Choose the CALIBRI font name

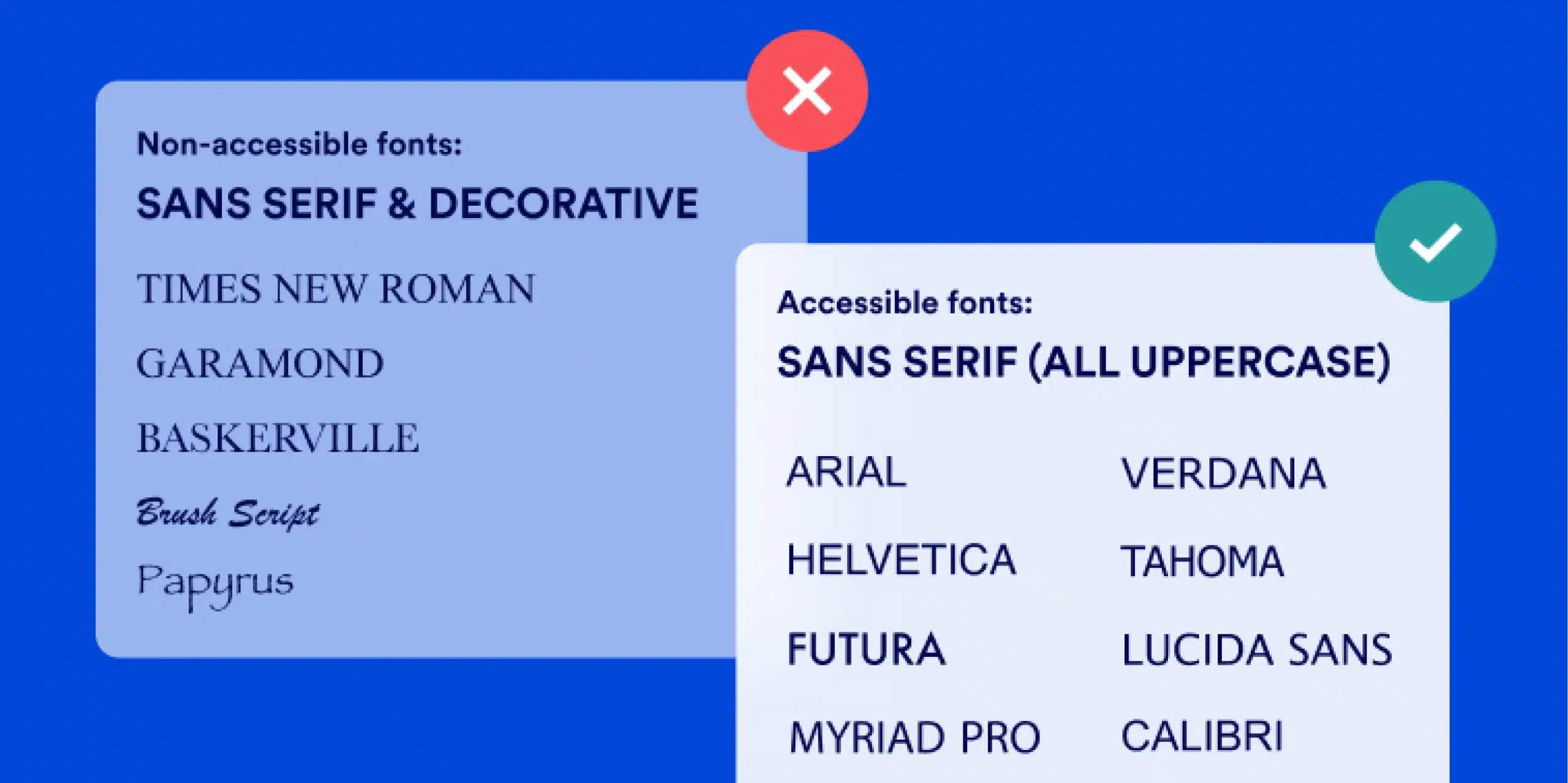1202,735
